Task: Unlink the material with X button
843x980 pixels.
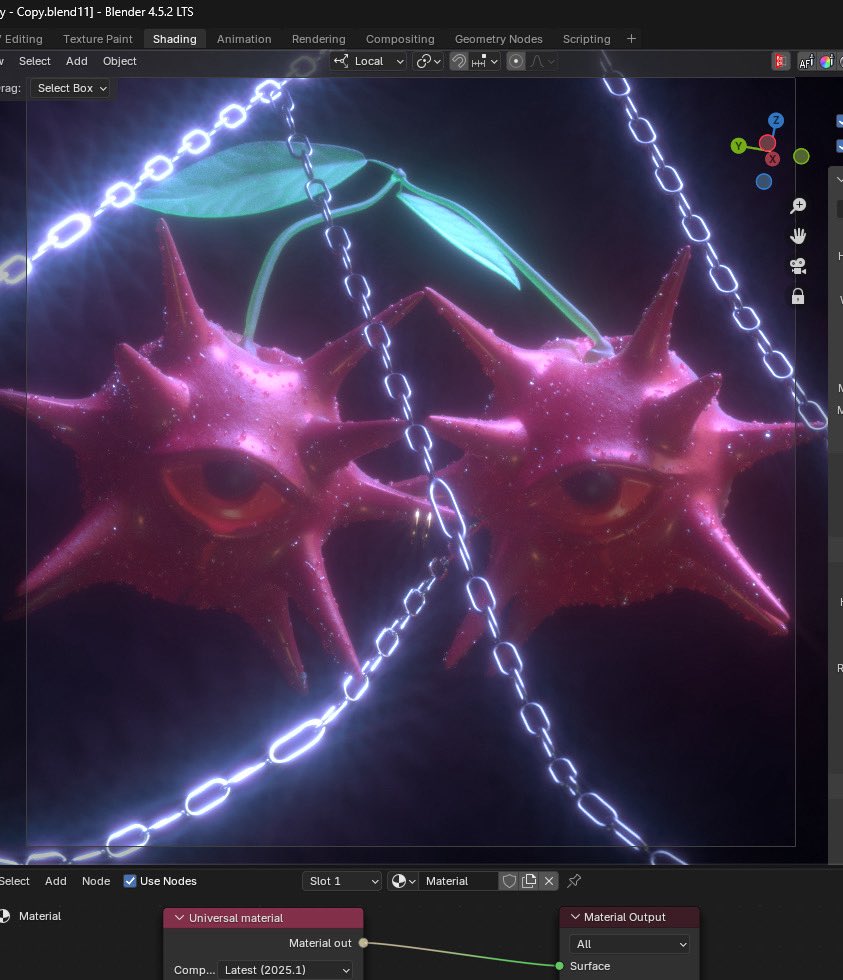Action: 549,881
